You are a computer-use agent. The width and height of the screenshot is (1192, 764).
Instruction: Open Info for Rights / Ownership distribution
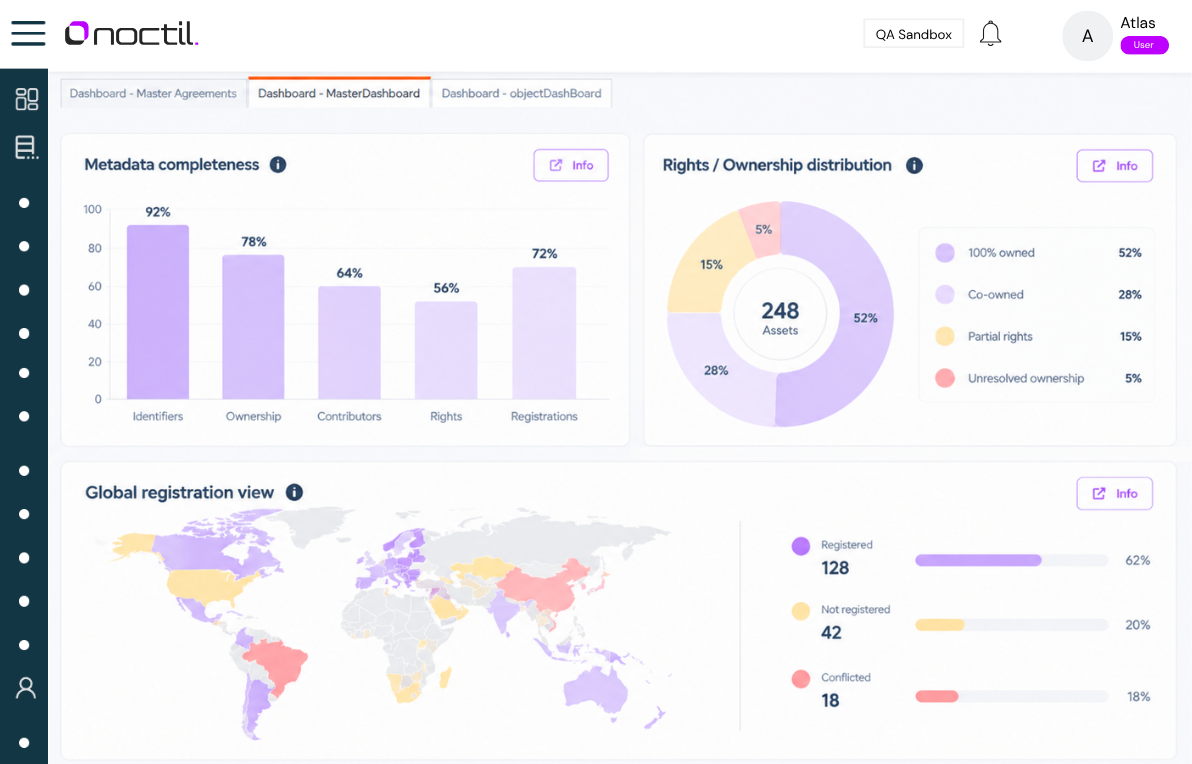(1114, 166)
